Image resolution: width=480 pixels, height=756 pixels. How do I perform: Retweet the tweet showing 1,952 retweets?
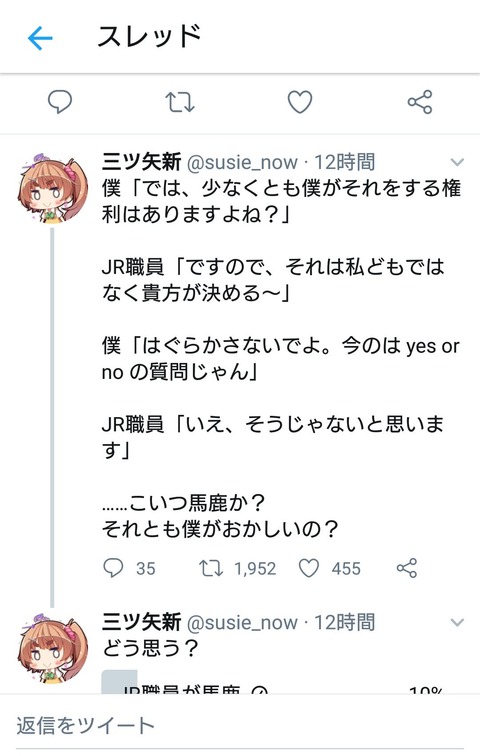point(211,568)
